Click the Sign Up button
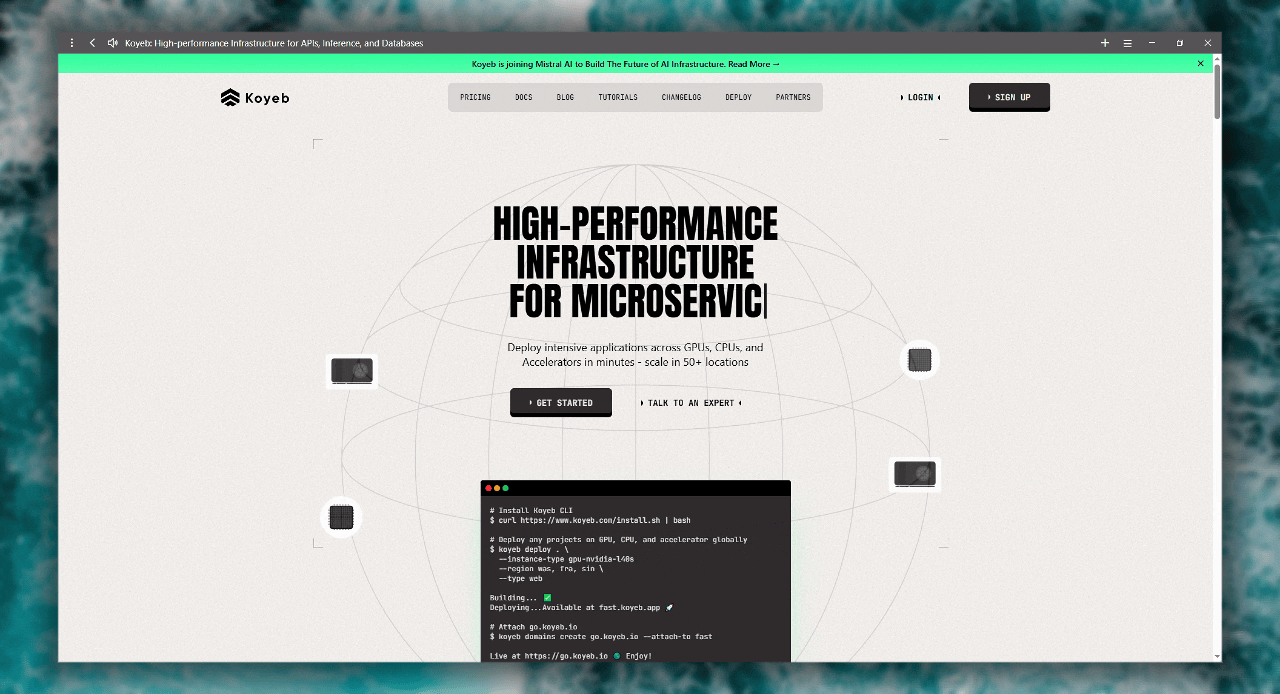Image resolution: width=1280 pixels, height=694 pixels. click(1009, 97)
